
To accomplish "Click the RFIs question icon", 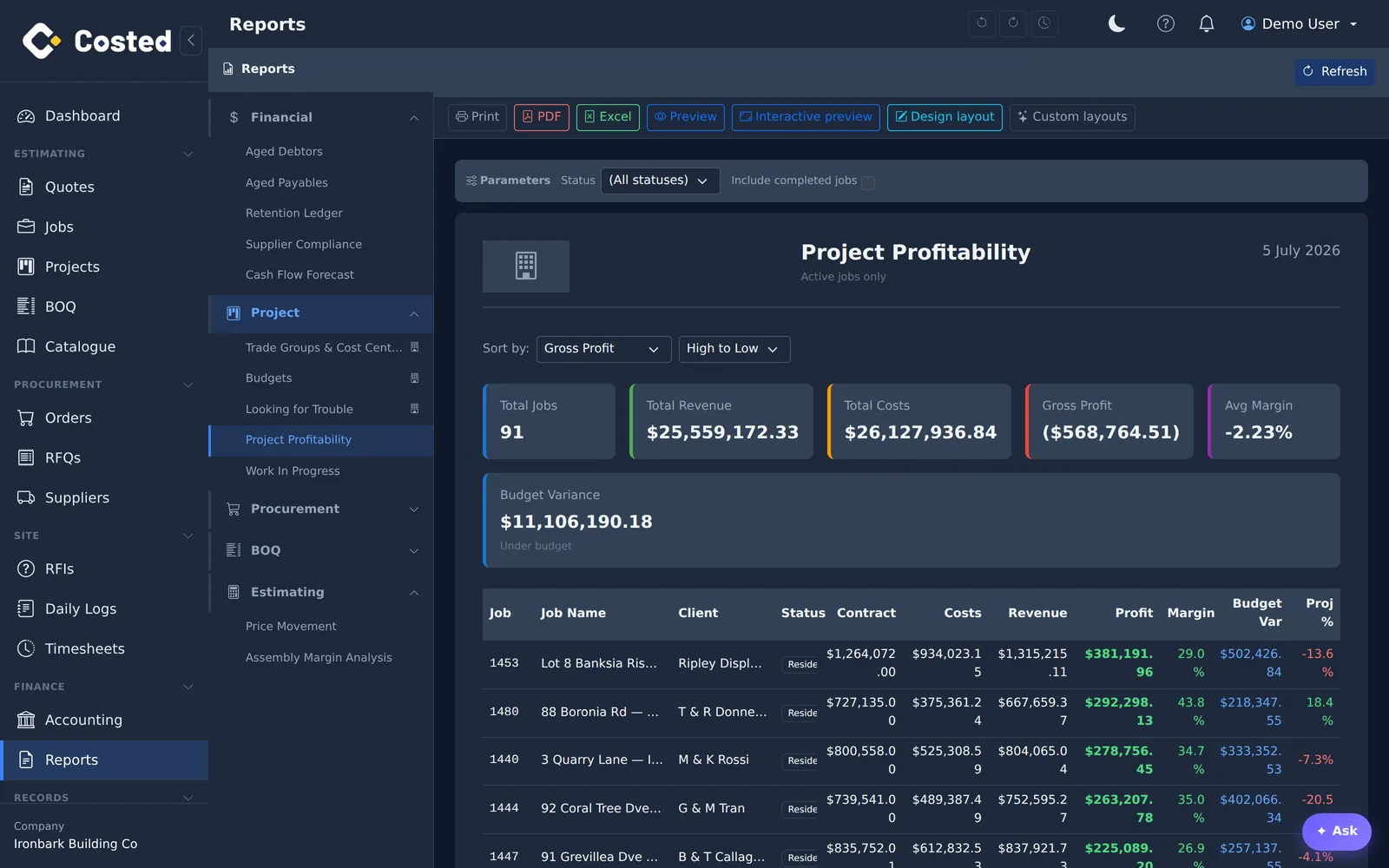I will click(x=26, y=569).
